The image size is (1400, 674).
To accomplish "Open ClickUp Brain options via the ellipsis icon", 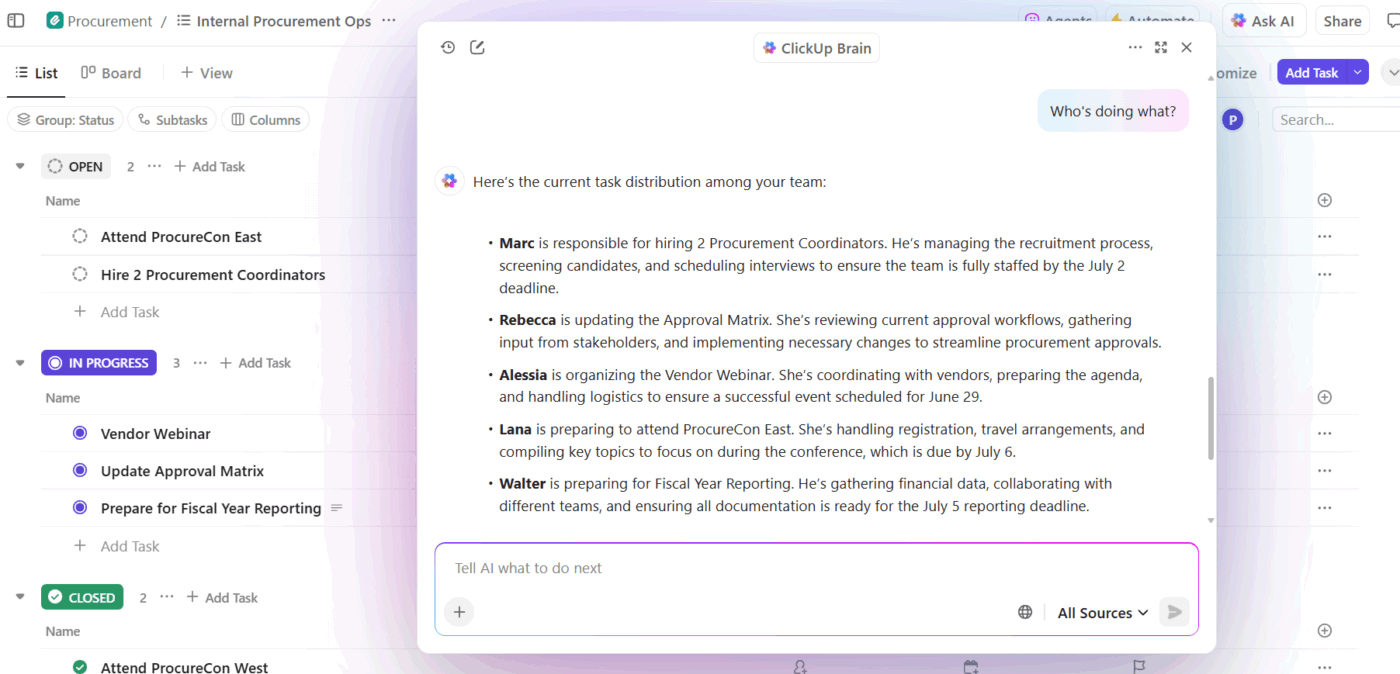I will click(1135, 46).
